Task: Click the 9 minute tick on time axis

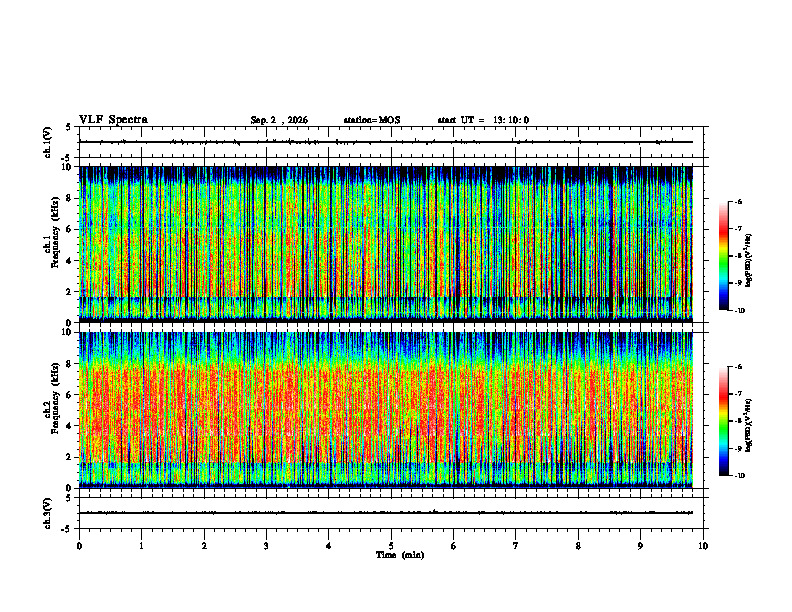Action: pos(640,546)
